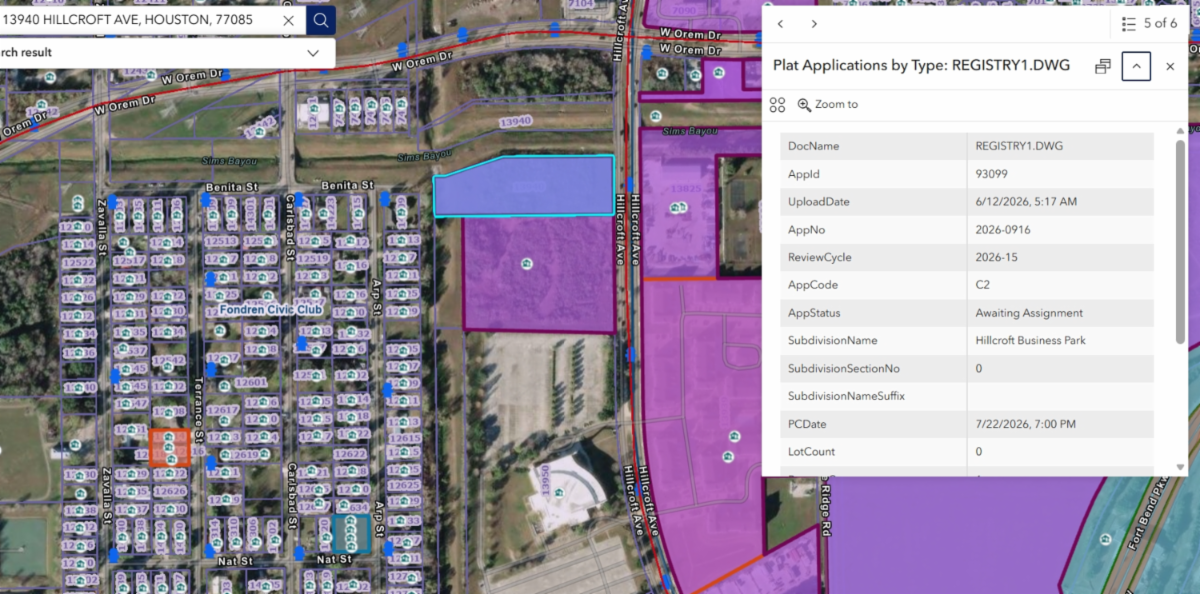The width and height of the screenshot is (1200, 594).
Task: Click the four-dot icon beside Zoom to
Action: point(777,105)
